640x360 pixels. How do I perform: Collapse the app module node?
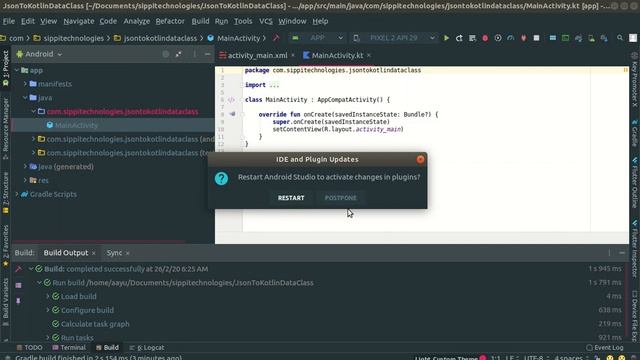[x=17, y=70]
